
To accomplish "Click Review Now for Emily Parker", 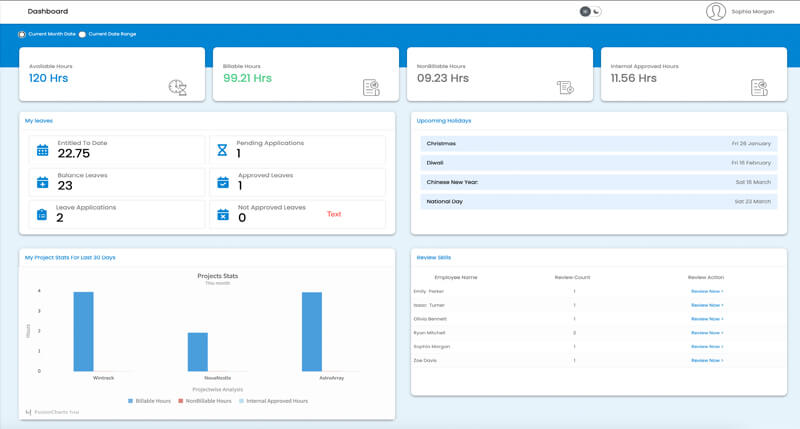I will coord(706,291).
